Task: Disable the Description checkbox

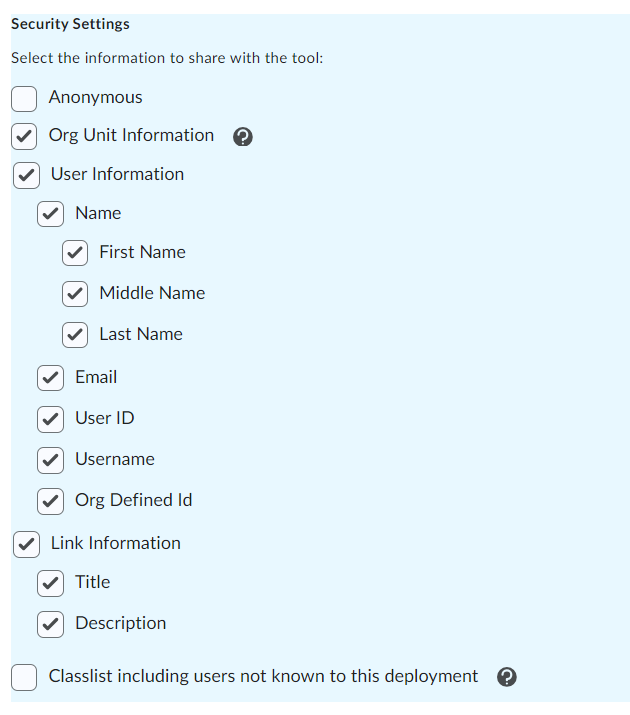Action: 51,624
